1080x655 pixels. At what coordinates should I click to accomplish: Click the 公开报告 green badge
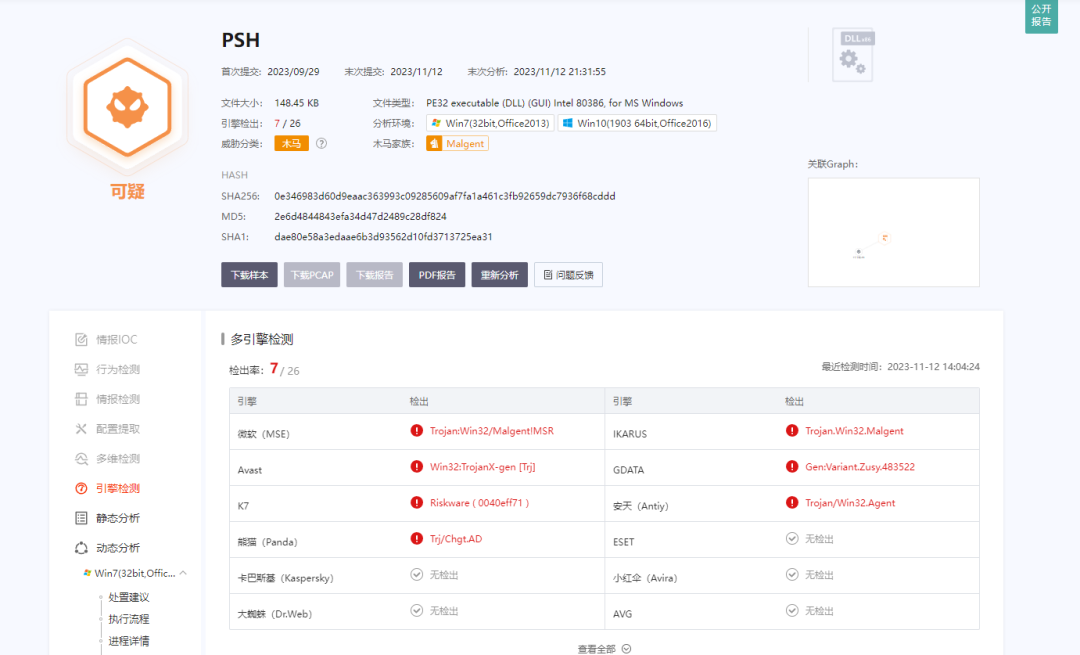(1041, 15)
